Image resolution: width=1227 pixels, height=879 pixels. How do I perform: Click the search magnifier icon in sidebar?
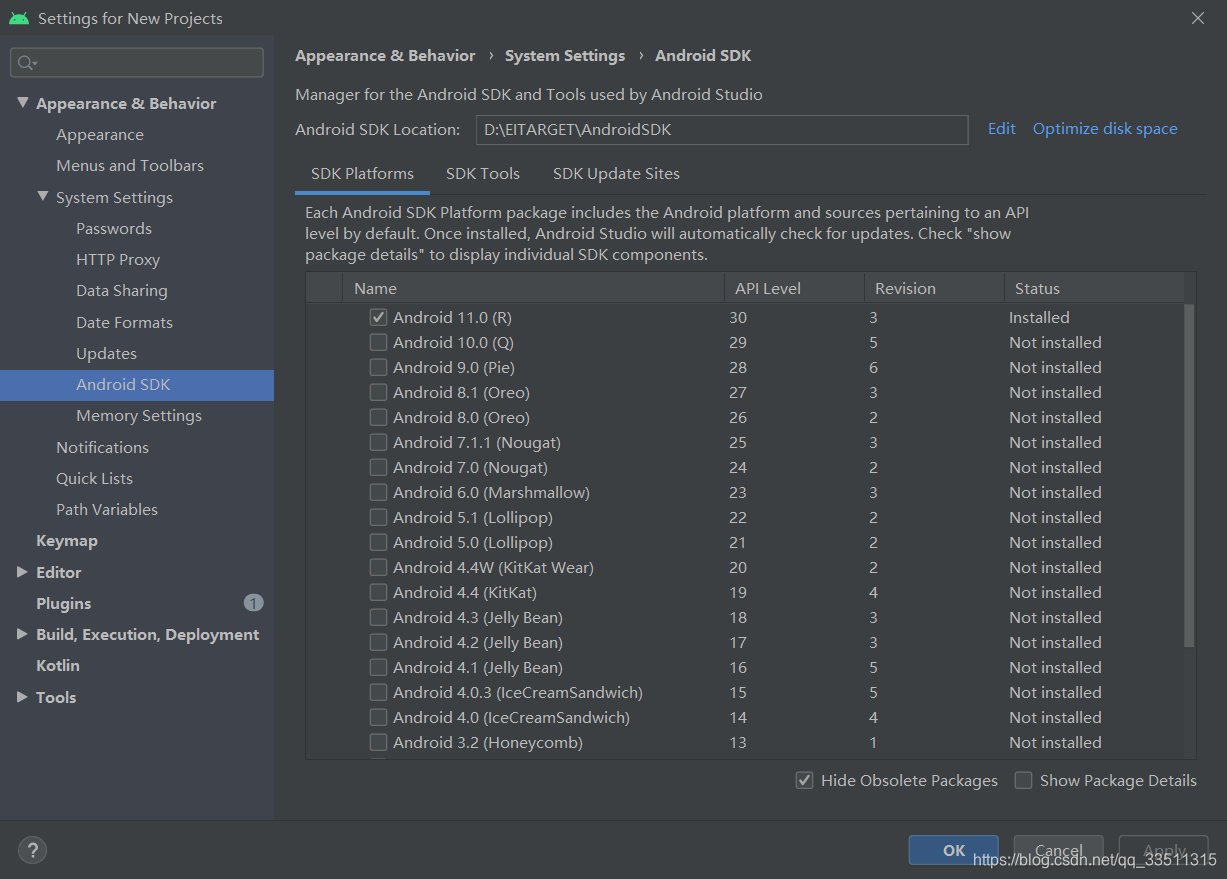click(27, 63)
